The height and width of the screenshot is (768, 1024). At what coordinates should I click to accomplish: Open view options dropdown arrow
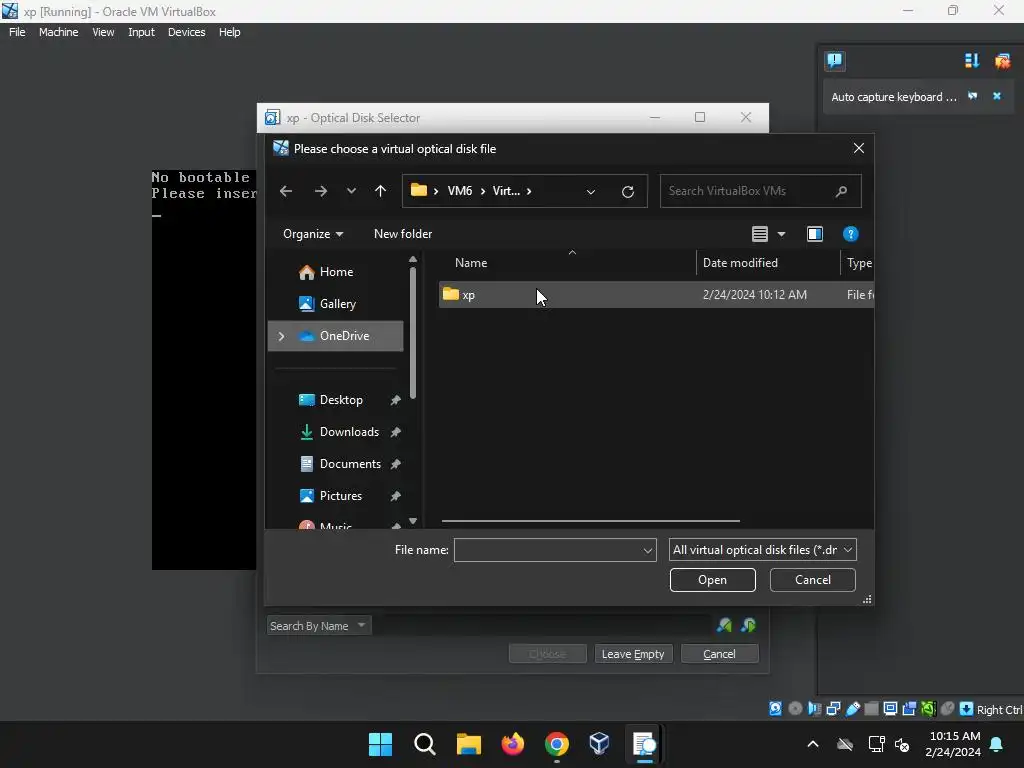coord(782,234)
